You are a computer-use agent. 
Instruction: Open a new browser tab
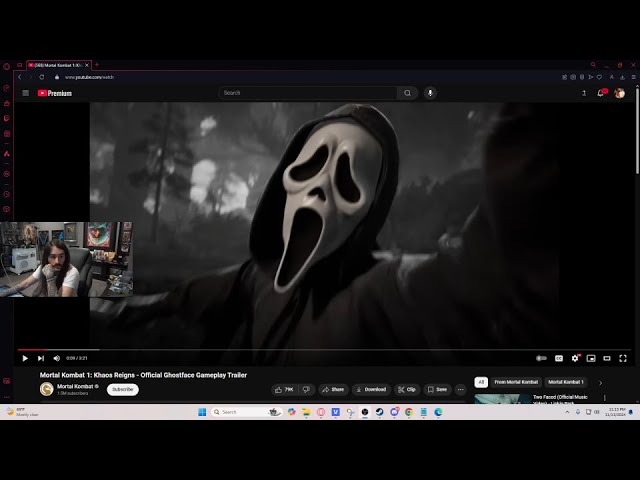coord(97,64)
